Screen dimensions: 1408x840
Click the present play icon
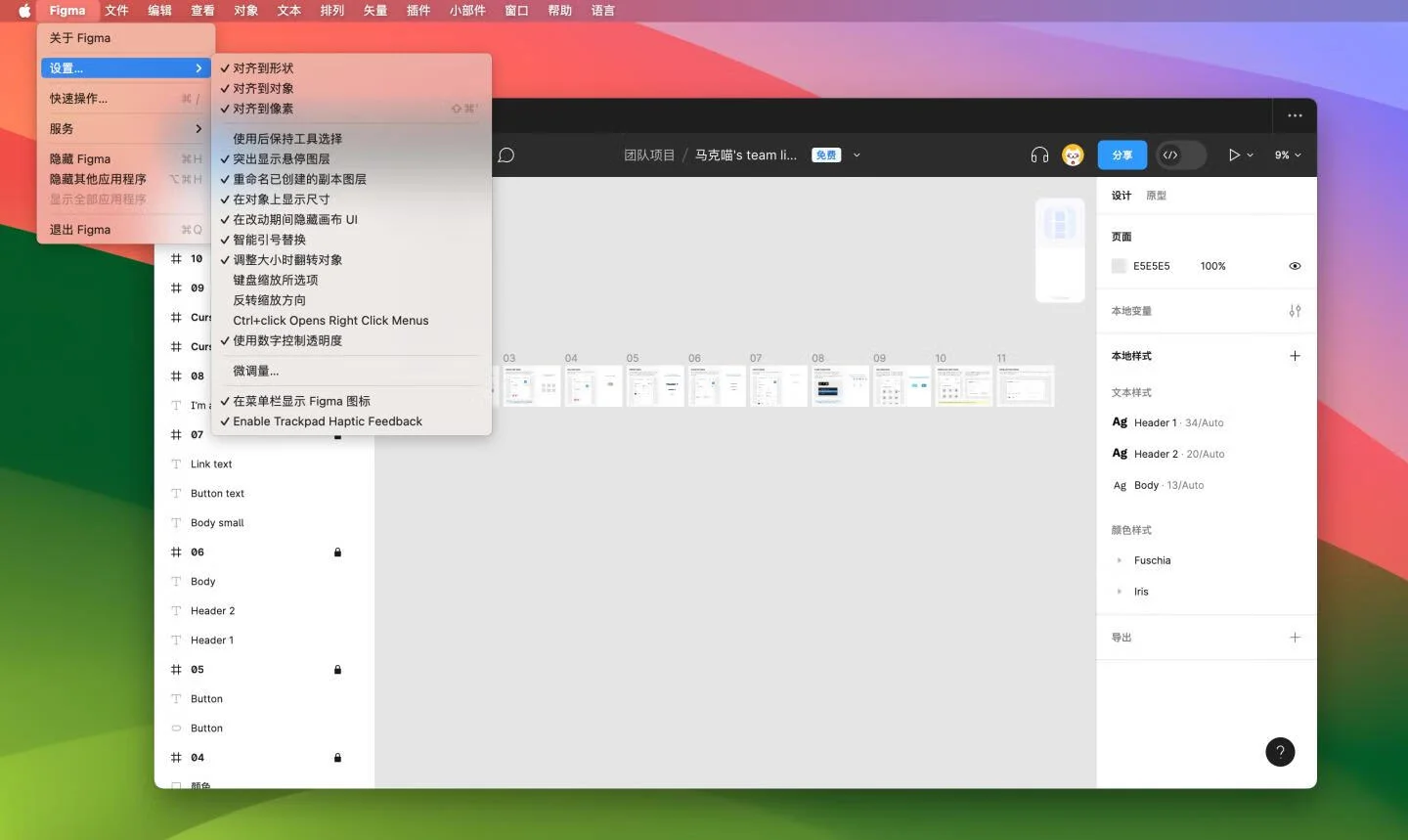pyautogui.click(x=1234, y=155)
